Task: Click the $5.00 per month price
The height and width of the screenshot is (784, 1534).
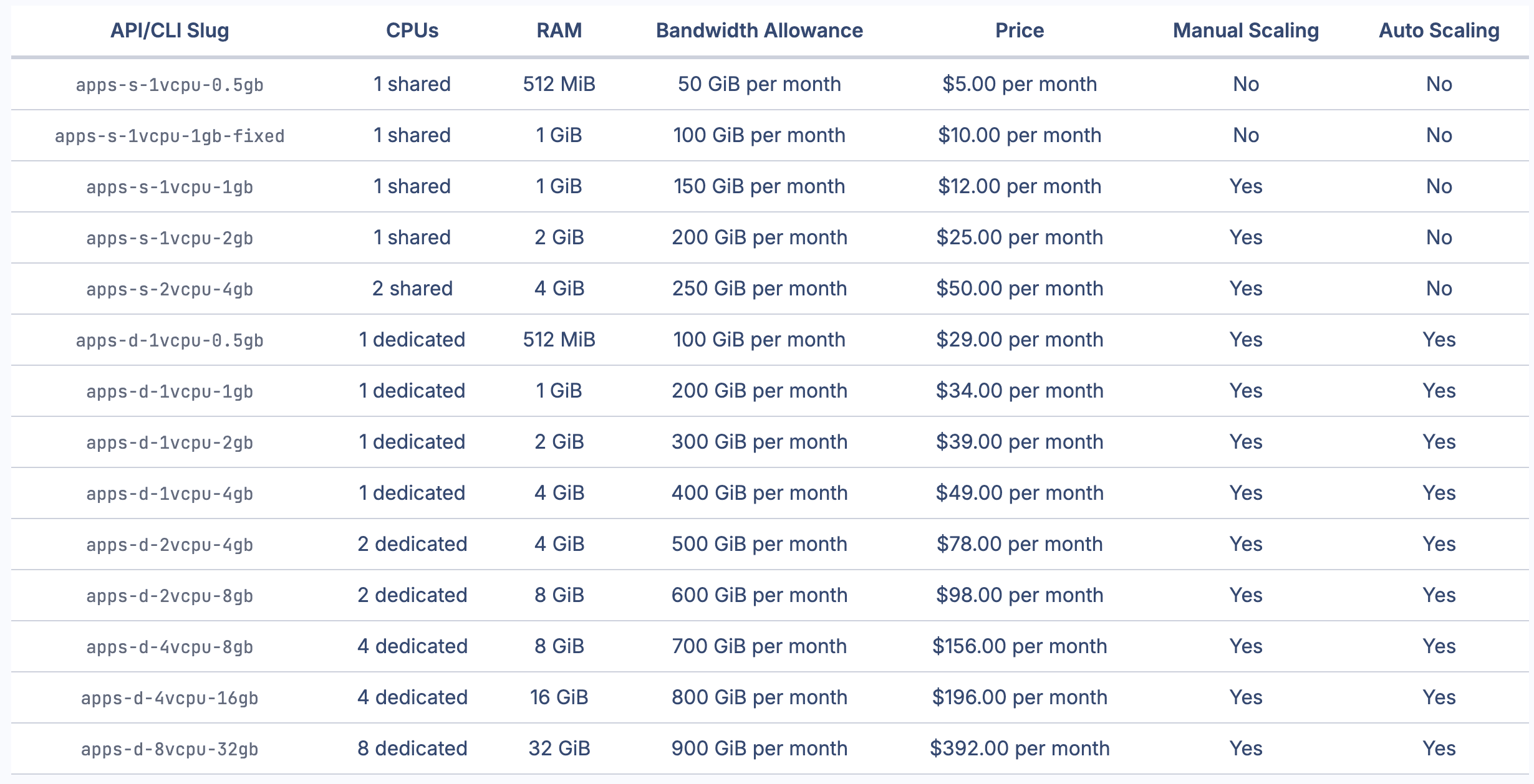Action: pos(1019,84)
